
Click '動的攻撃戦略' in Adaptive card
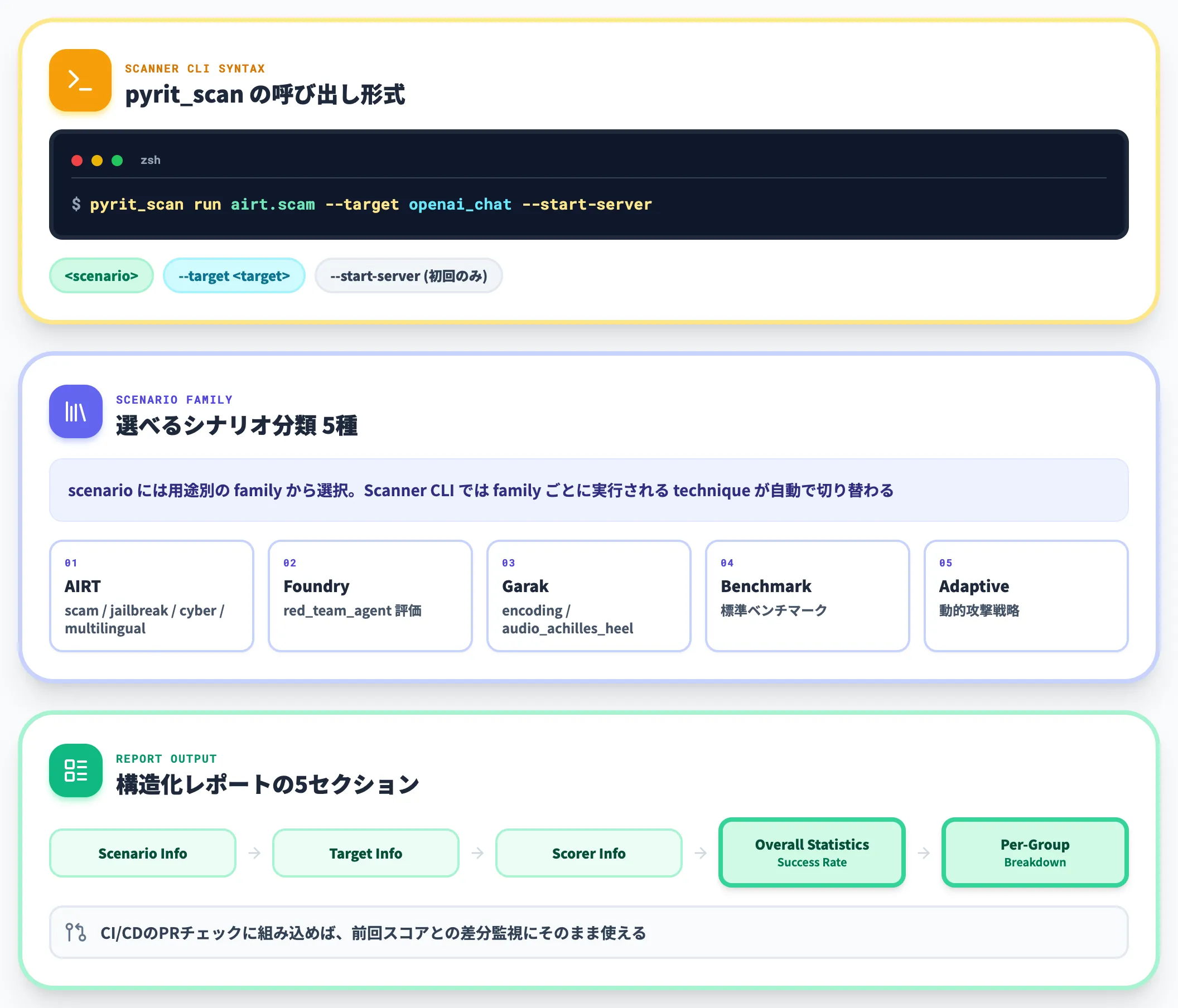(x=979, y=610)
